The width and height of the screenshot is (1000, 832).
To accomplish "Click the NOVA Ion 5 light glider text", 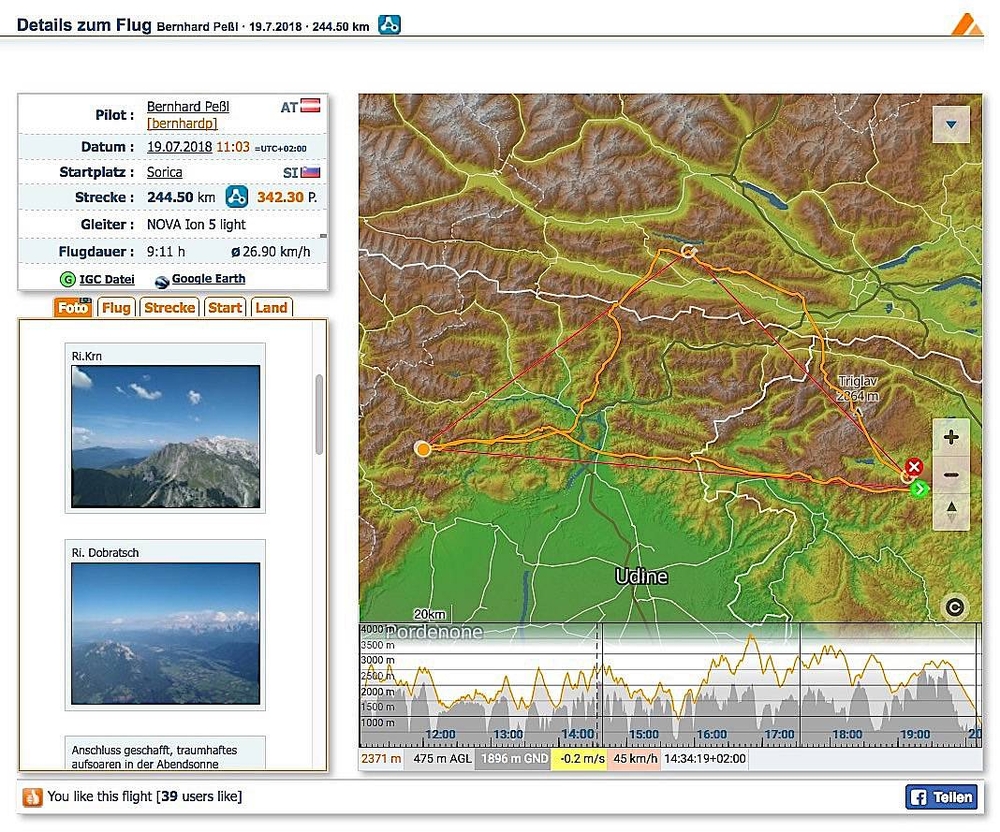I will 196,224.
